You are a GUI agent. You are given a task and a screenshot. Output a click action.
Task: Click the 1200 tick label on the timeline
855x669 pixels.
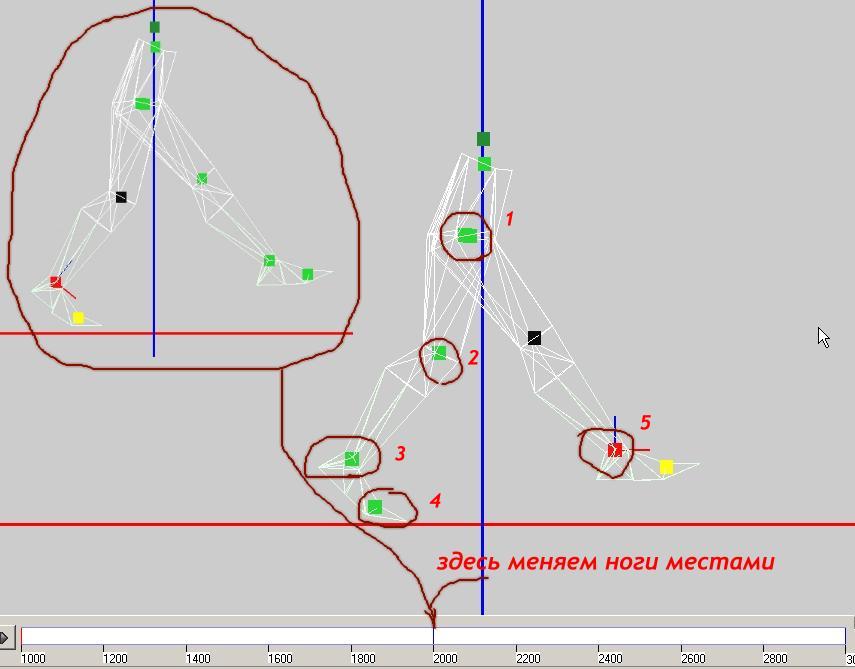coord(115,659)
